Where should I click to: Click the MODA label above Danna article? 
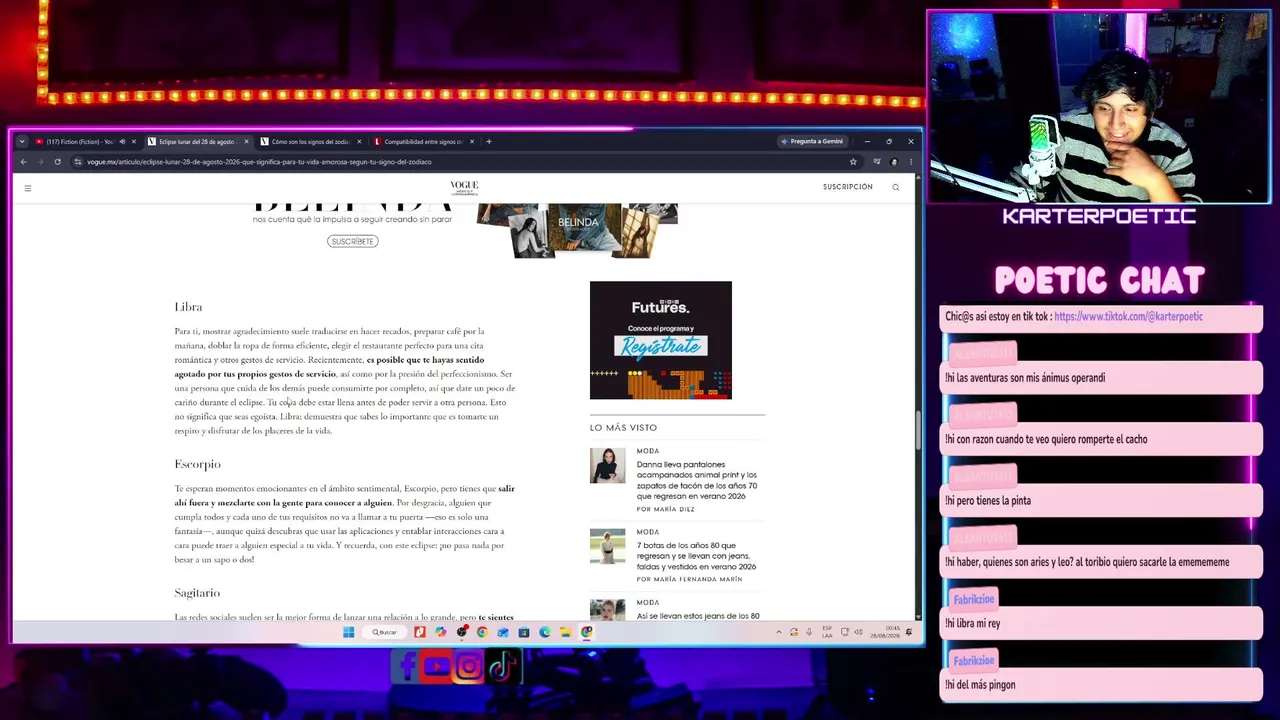[648, 451]
